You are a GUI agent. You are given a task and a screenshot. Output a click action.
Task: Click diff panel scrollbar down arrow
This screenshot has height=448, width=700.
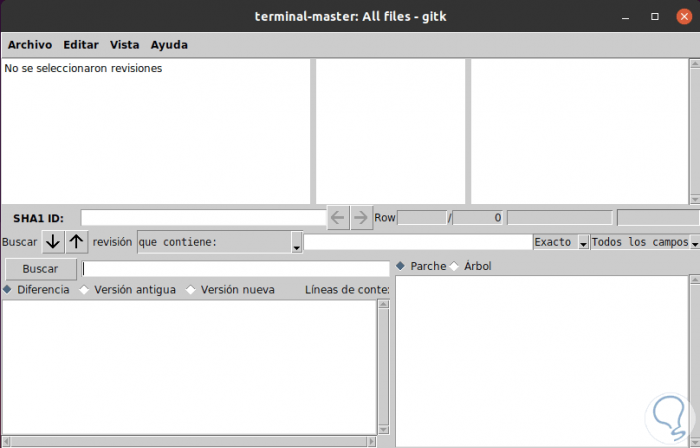tap(383, 430)
